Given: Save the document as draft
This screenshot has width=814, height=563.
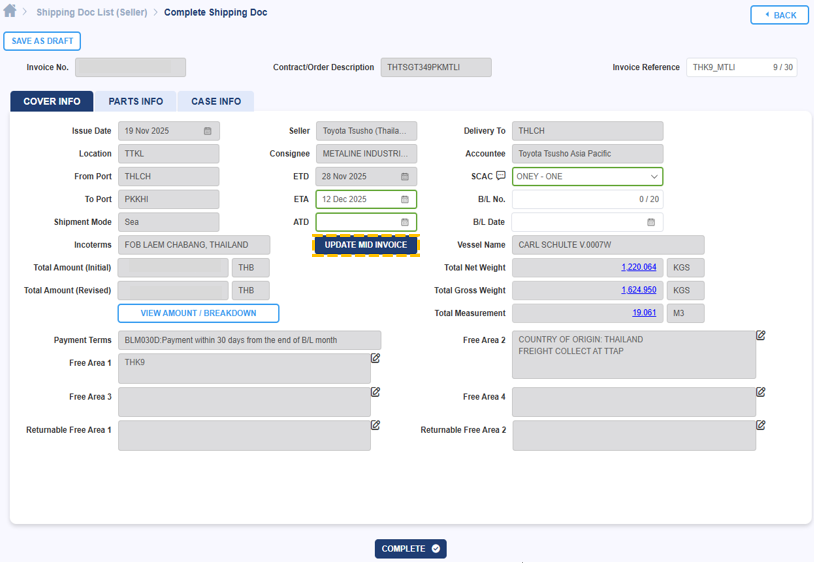Looking at the screenshot, I should coord(42,41).
